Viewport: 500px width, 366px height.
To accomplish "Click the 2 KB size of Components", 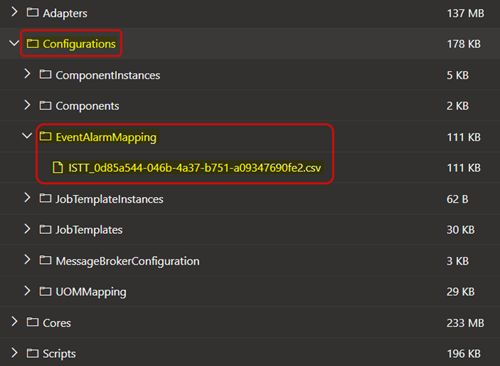I will coord(458,106).
